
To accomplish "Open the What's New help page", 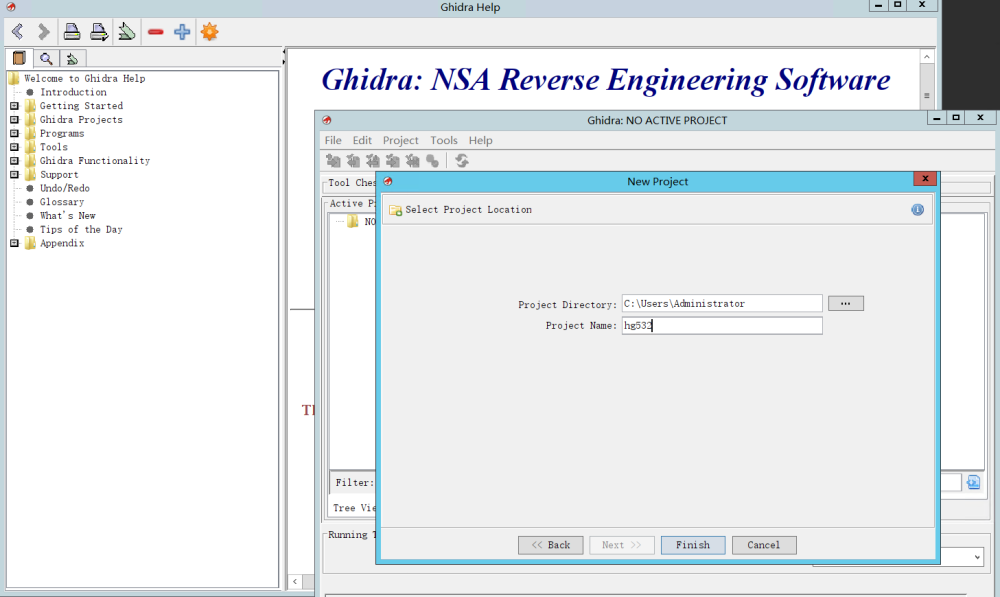I will [x=68, y=216].
